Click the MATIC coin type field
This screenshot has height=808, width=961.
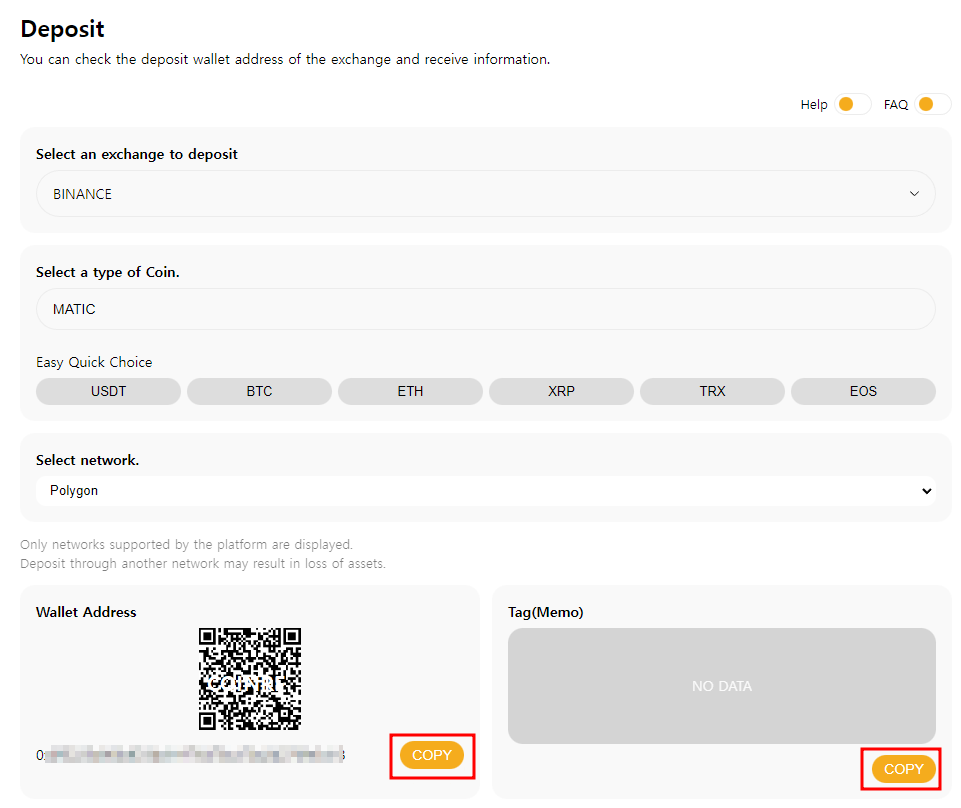[485, 309]
